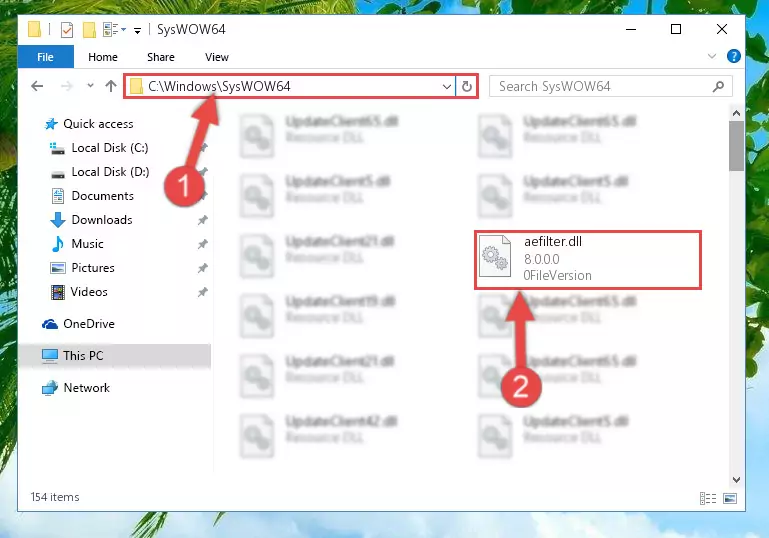Open Videos in navigation pane
Viewport: 769px width, 538px height.
pyautogui.click(x=89, y=292)
